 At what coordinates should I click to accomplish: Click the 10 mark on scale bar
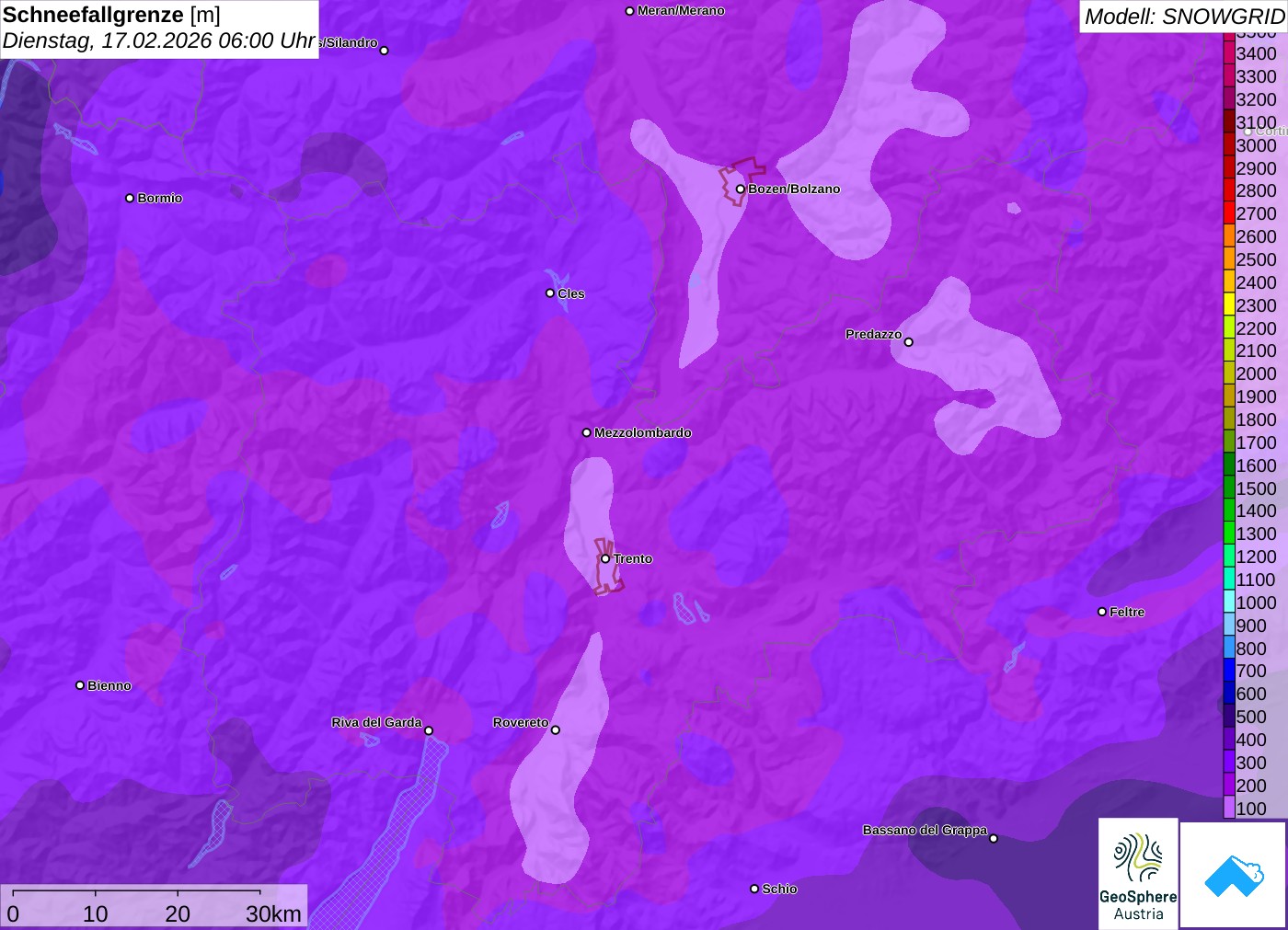coord(96,913)
